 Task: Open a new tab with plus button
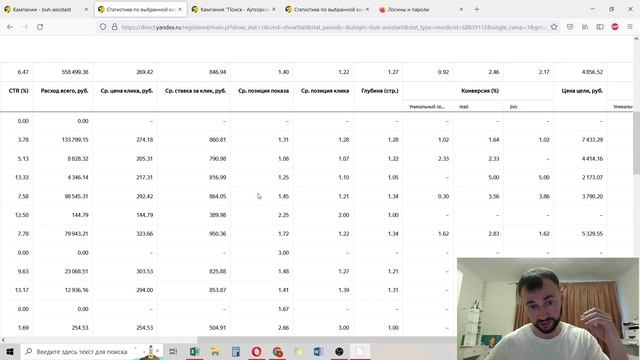pos(476,9)
